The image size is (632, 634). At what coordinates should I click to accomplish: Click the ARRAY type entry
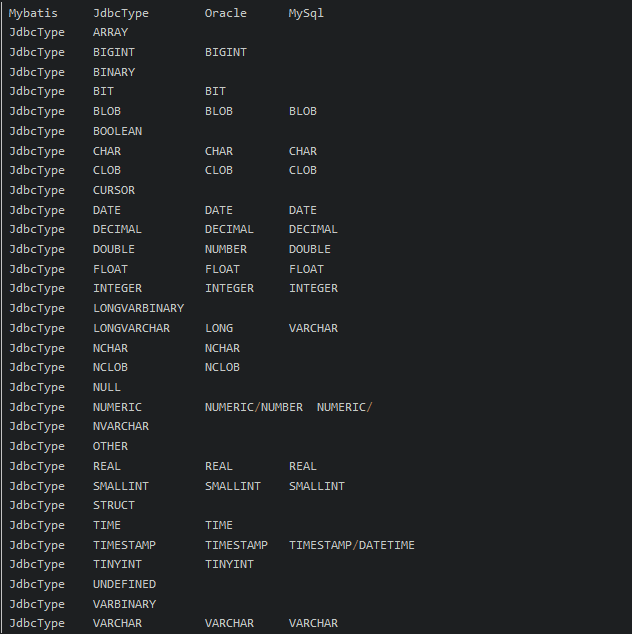(x=110, y=33)
